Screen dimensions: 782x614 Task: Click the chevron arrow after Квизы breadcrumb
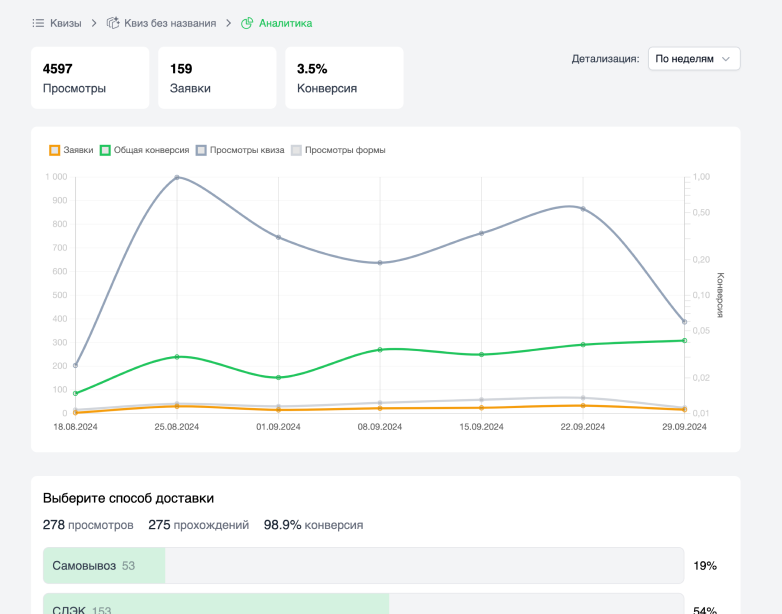coord(93,23)
